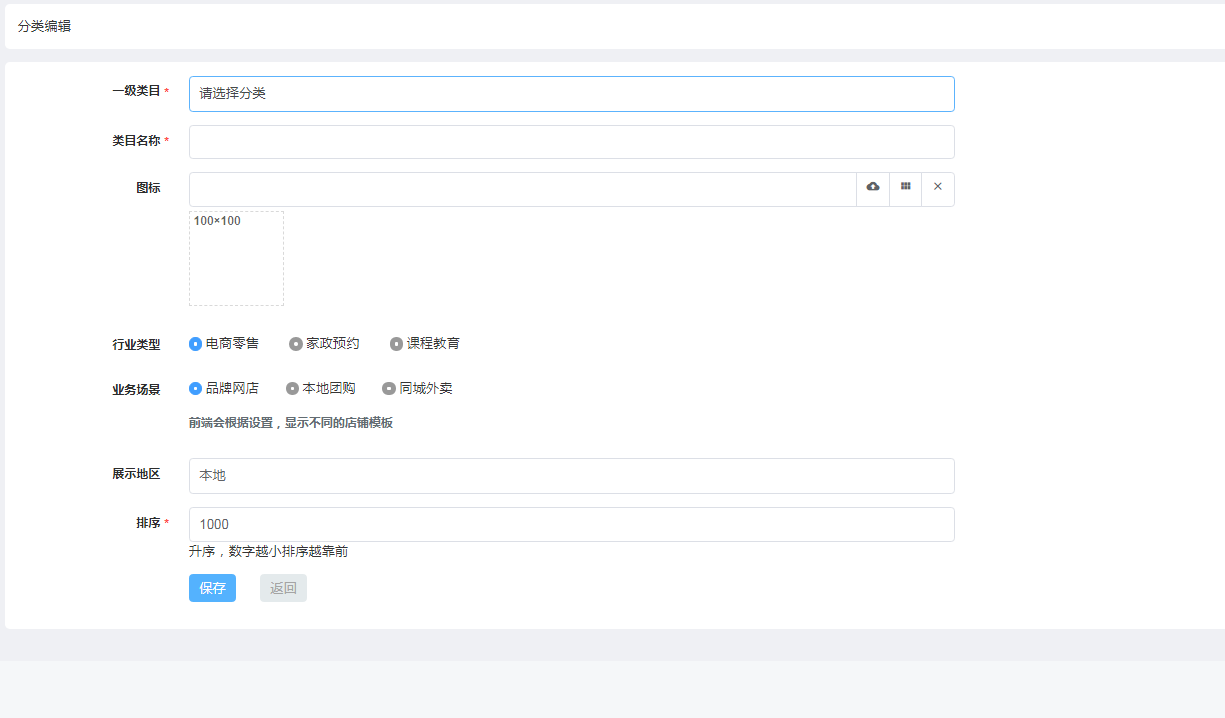
Task: Click the 升序,数字越小排序越靠前 hint
Action: tap(268, 551)
